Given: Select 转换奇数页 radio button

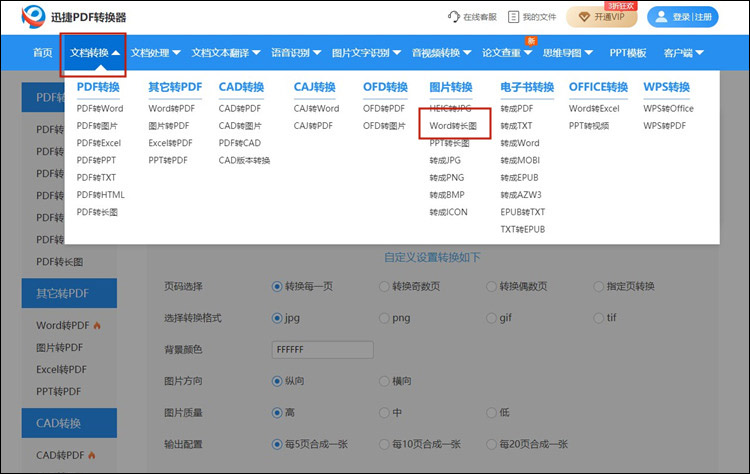Looking at the screenshot, I should coord(384,287).
